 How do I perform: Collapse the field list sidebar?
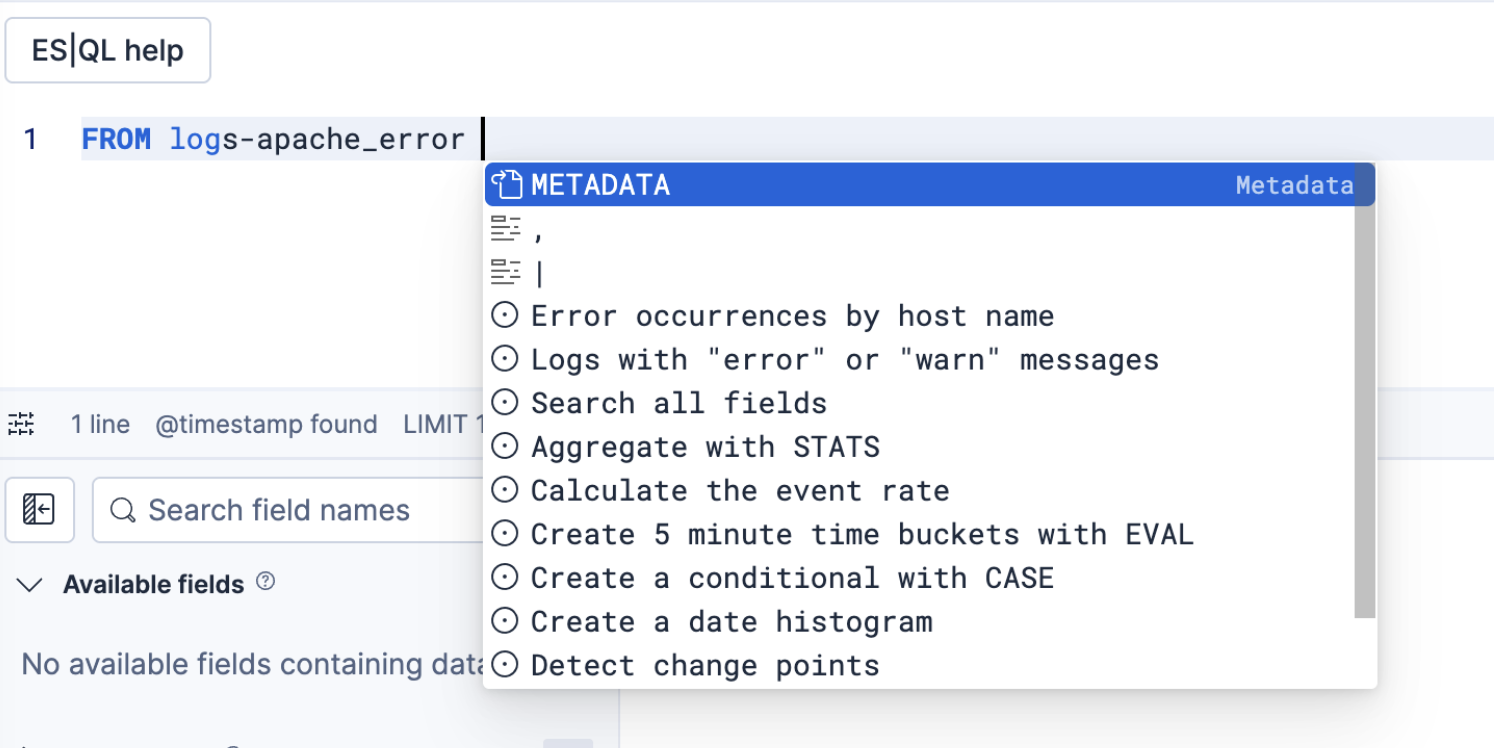click(39, 510)
